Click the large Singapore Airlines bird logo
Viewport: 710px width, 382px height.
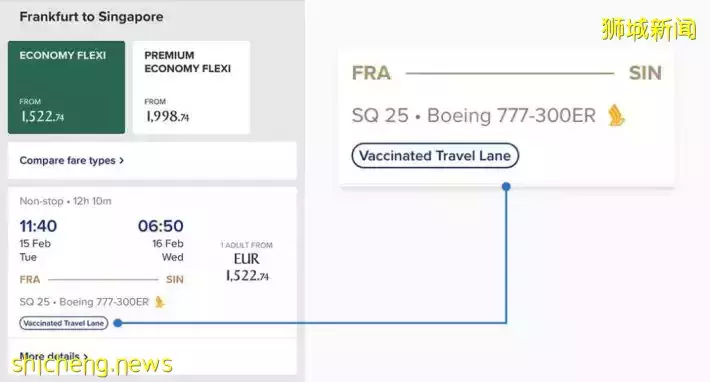pos(616,115)
